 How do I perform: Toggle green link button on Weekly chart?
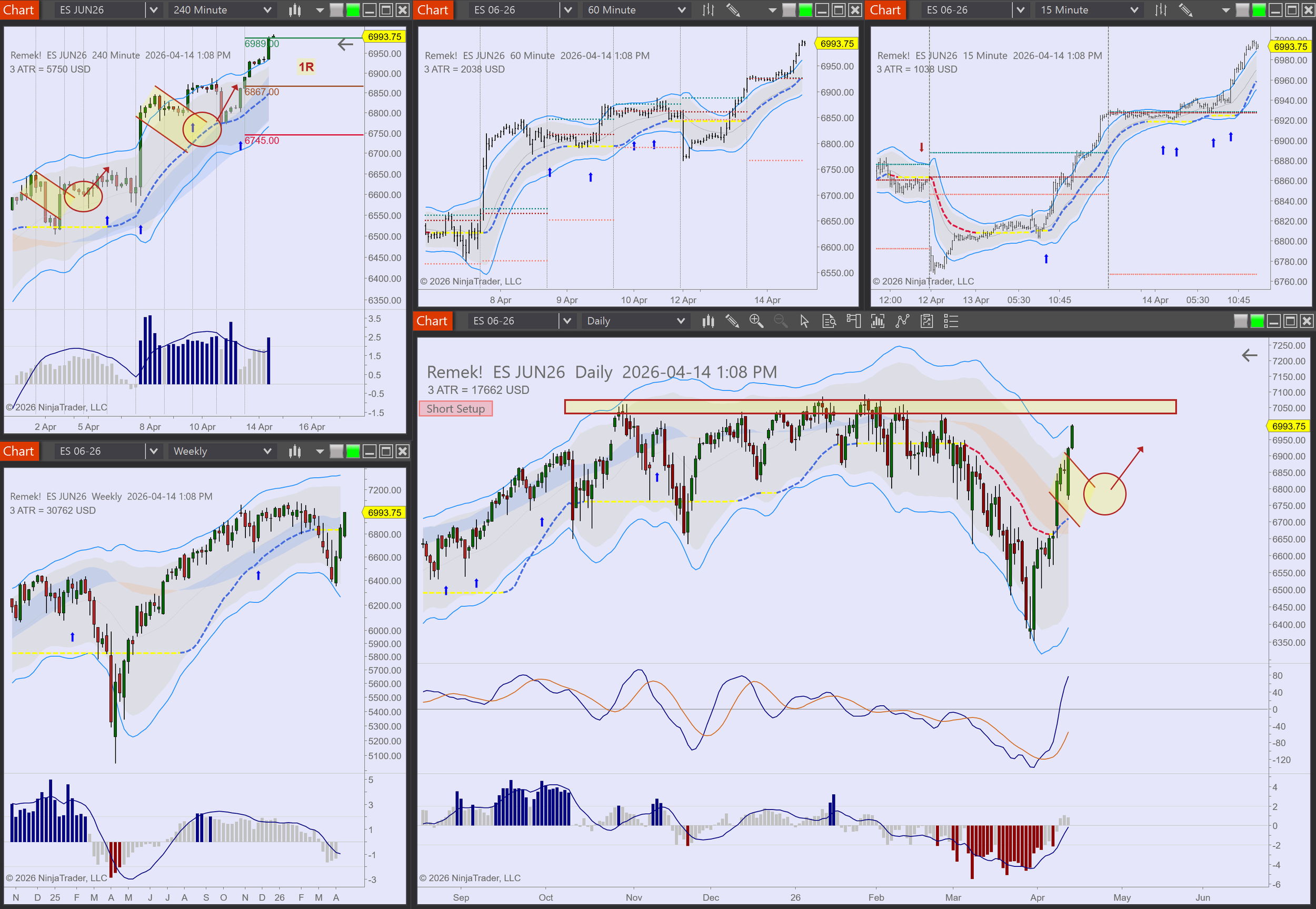353,452
